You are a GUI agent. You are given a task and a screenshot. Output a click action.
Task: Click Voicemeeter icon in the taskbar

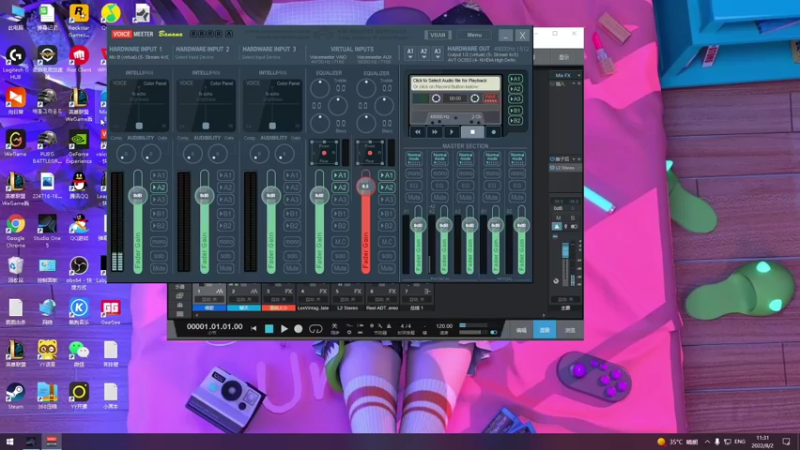tap(52, 441)
